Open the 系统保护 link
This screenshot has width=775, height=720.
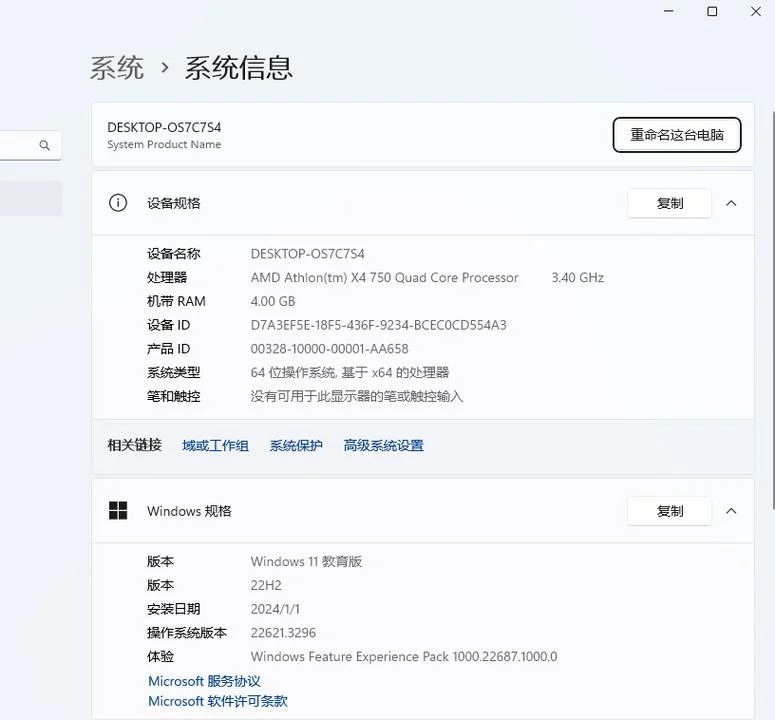pyautogui.click(x=296, y=446)
